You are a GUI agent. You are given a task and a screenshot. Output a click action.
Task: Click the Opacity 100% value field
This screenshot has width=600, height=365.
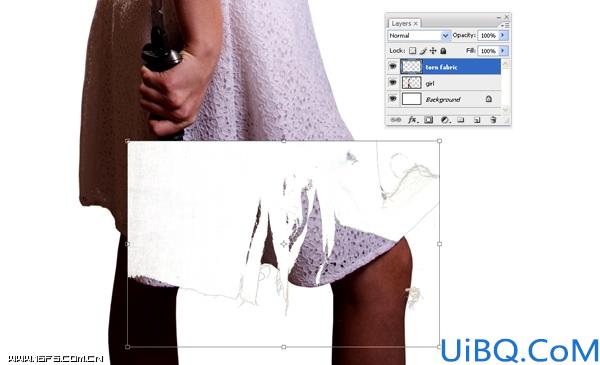click(x=488, y=36)
